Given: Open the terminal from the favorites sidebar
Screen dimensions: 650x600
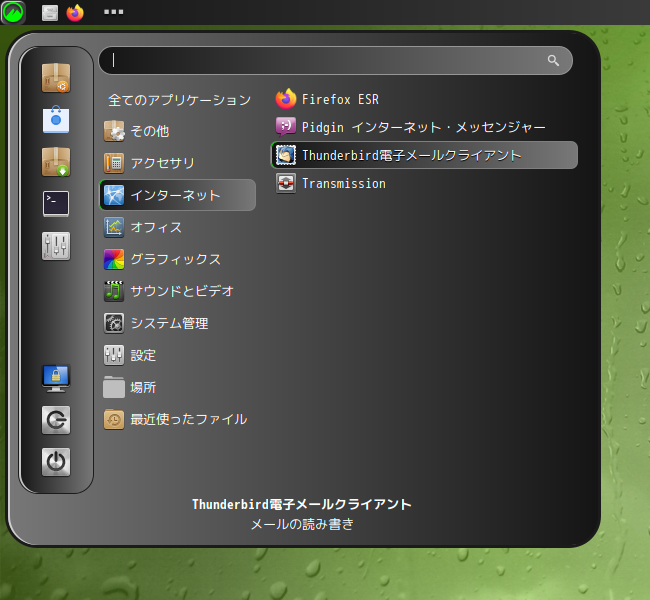Looking at the screenshot, I should pos(56,204).
